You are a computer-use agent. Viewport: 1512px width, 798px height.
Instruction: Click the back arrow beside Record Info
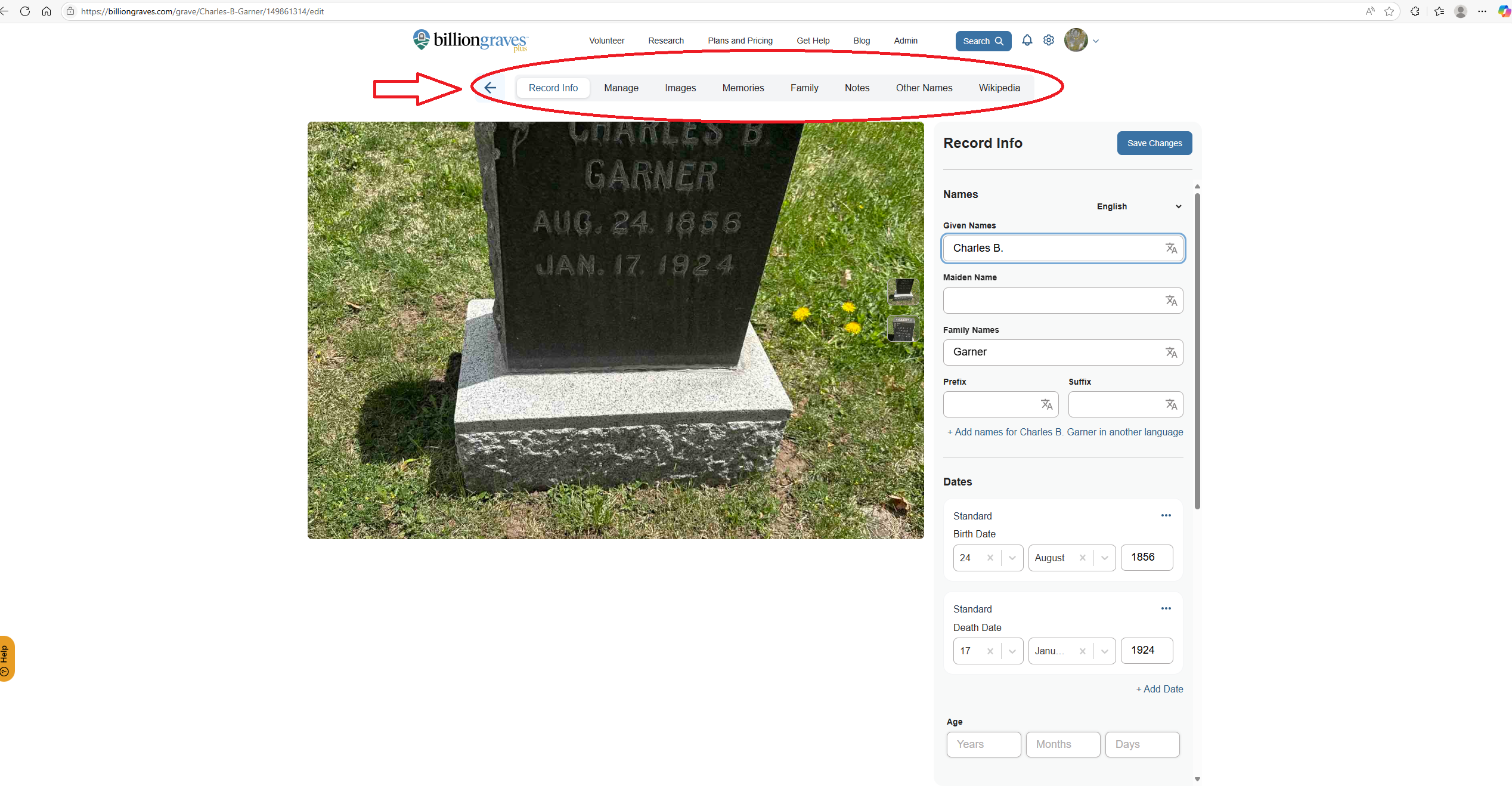click(x=490, y=88)
